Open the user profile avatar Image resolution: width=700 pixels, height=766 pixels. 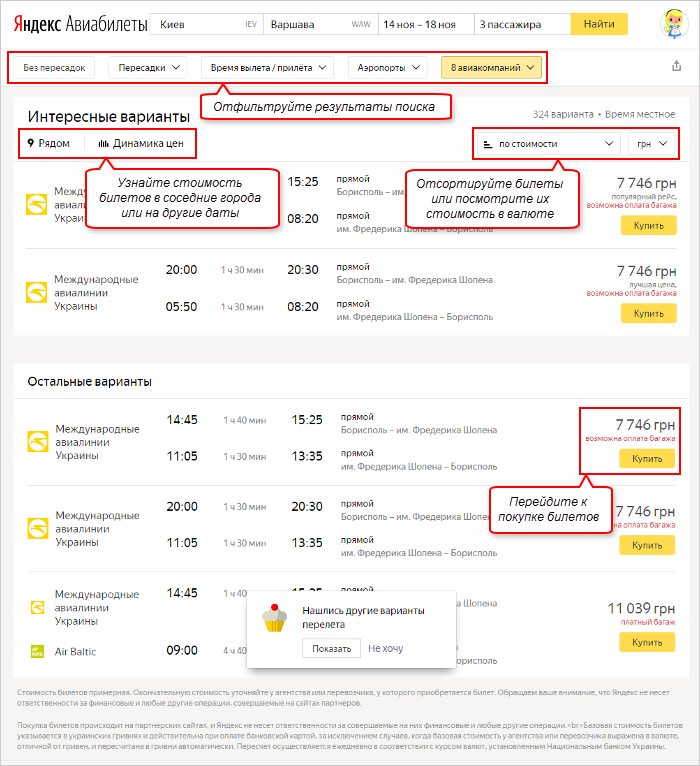675,23
